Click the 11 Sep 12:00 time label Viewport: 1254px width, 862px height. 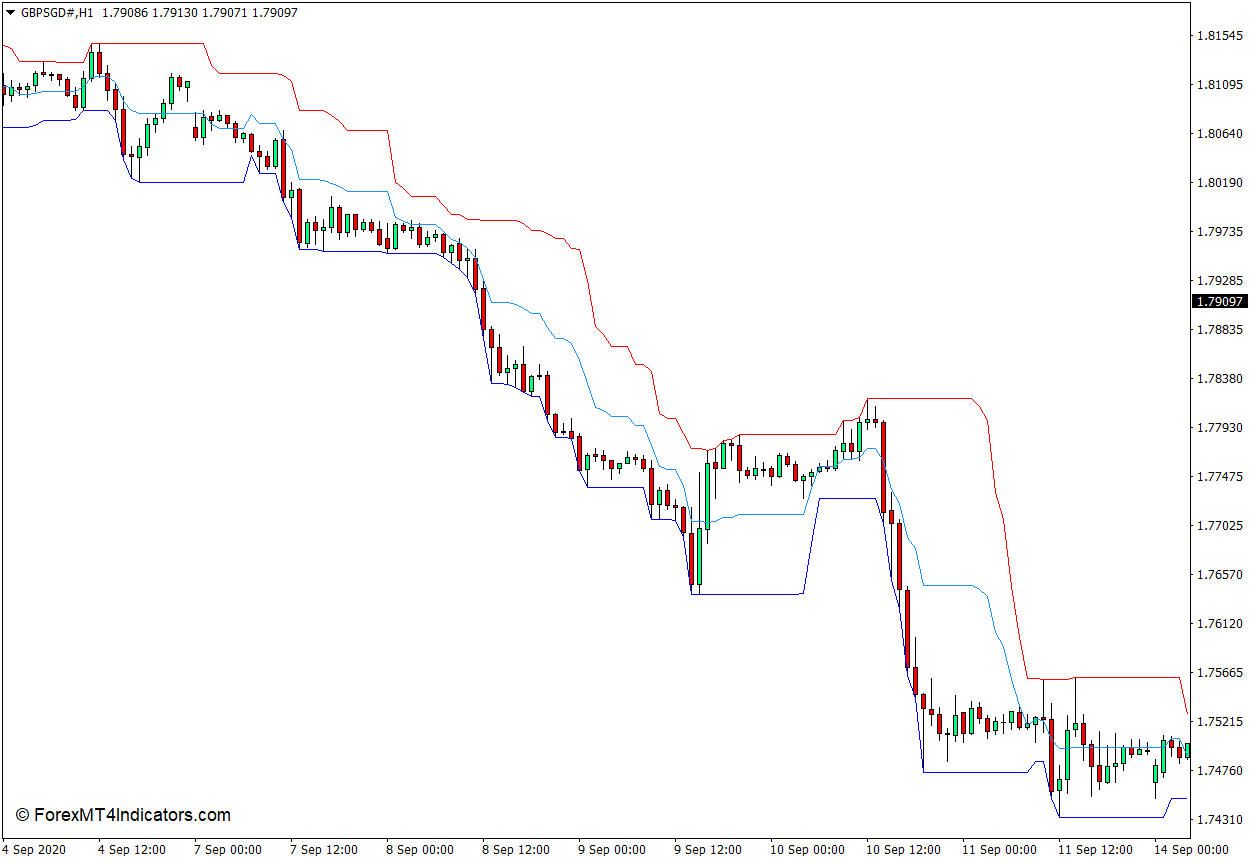pyautogui.click(x=1092, y=850)
